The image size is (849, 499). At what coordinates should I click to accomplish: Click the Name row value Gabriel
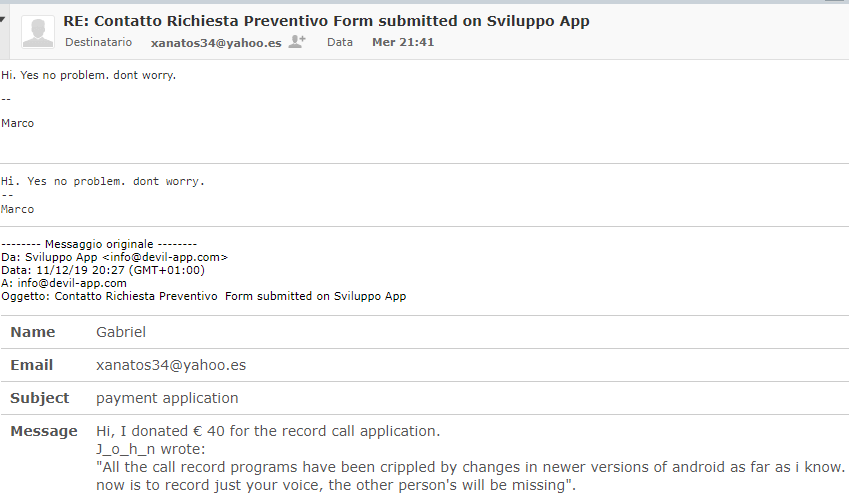[121, 332]
